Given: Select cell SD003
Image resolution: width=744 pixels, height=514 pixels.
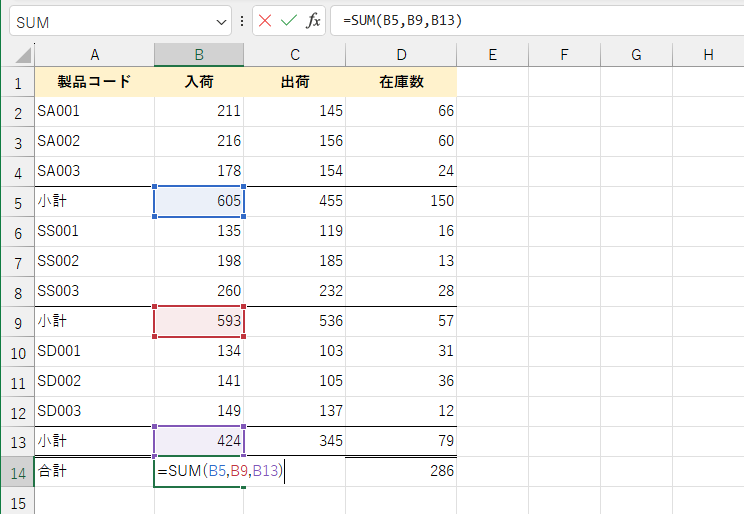Looking at the screenshot, I should (x=94, y=411).
